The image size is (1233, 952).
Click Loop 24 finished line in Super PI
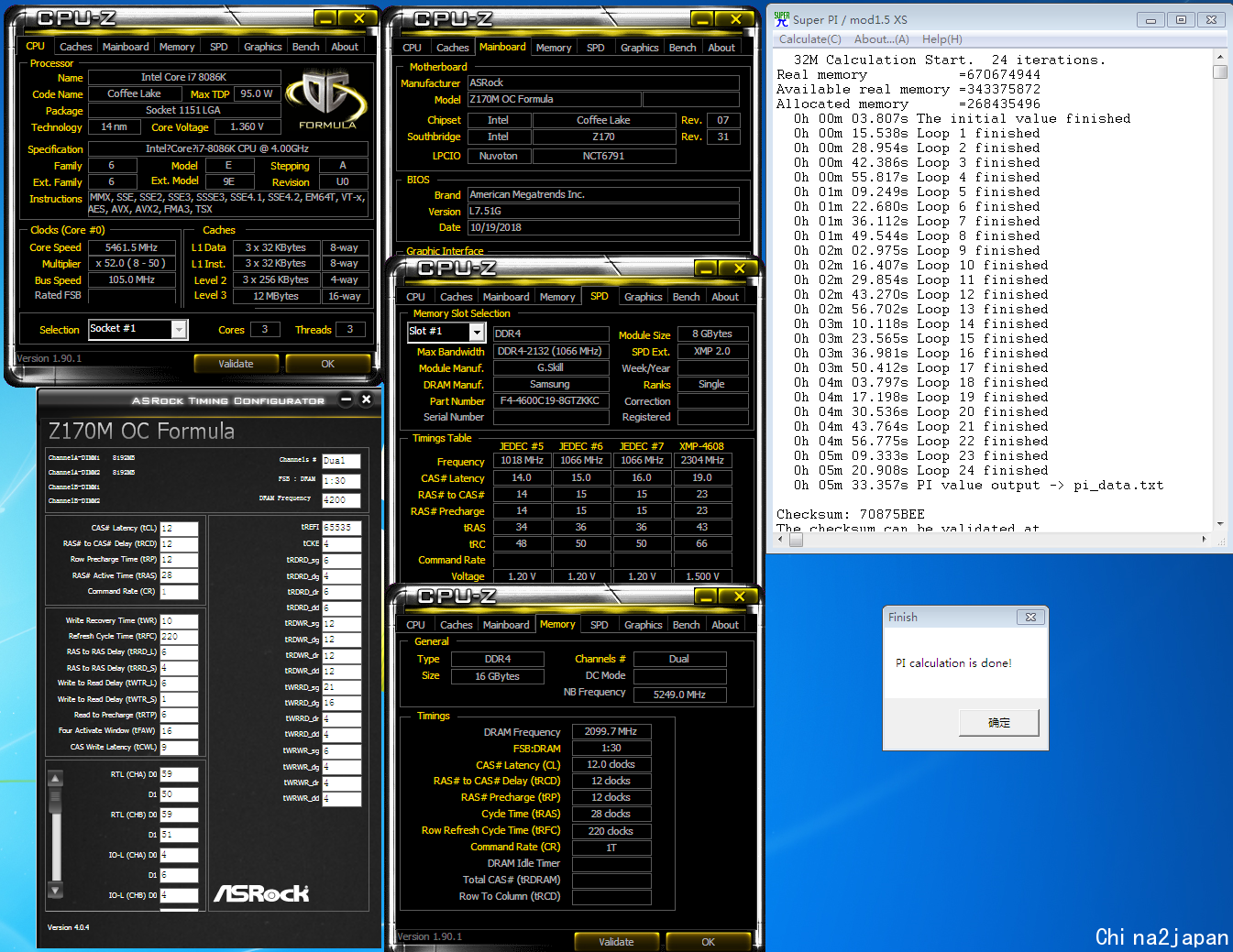921,470
